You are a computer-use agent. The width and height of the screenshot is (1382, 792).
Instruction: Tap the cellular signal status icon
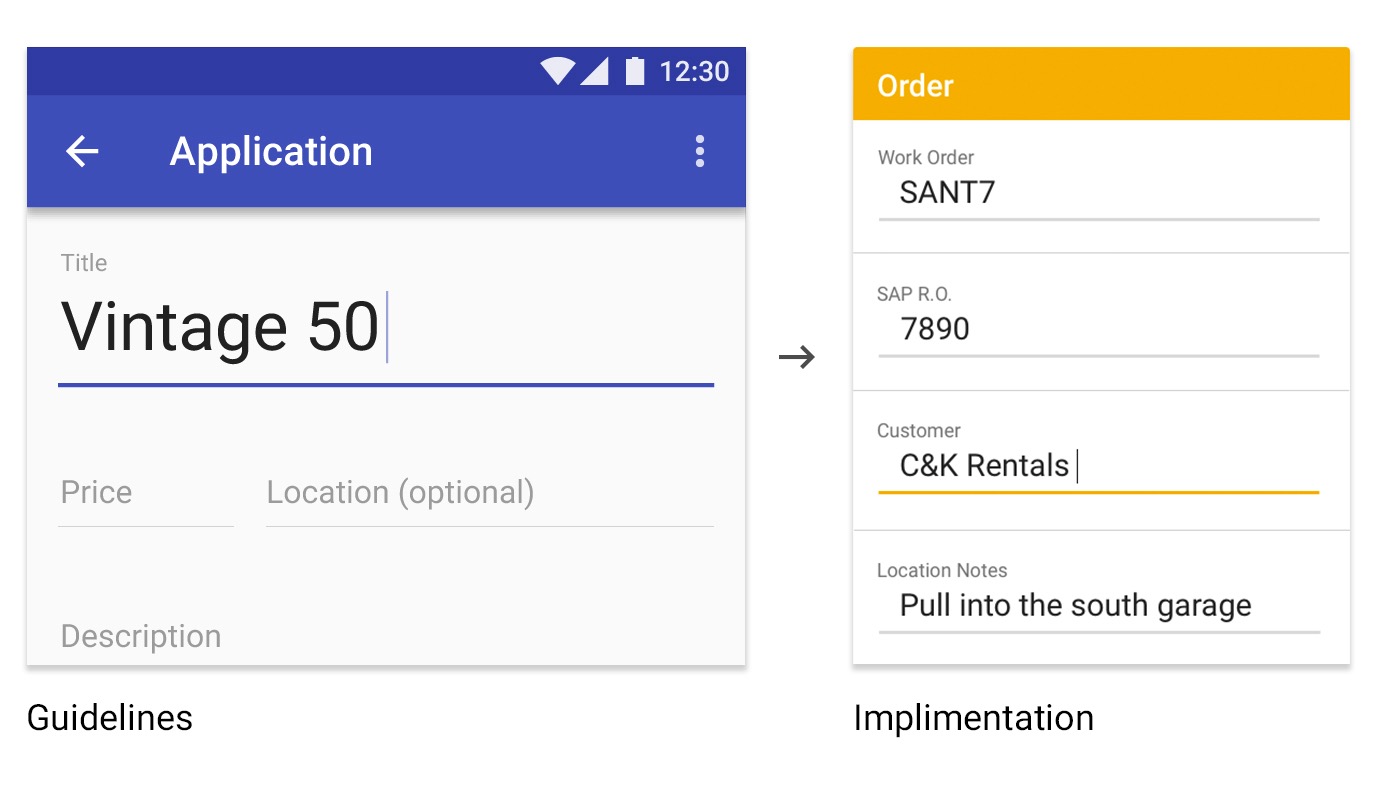[x=594, y=71]
